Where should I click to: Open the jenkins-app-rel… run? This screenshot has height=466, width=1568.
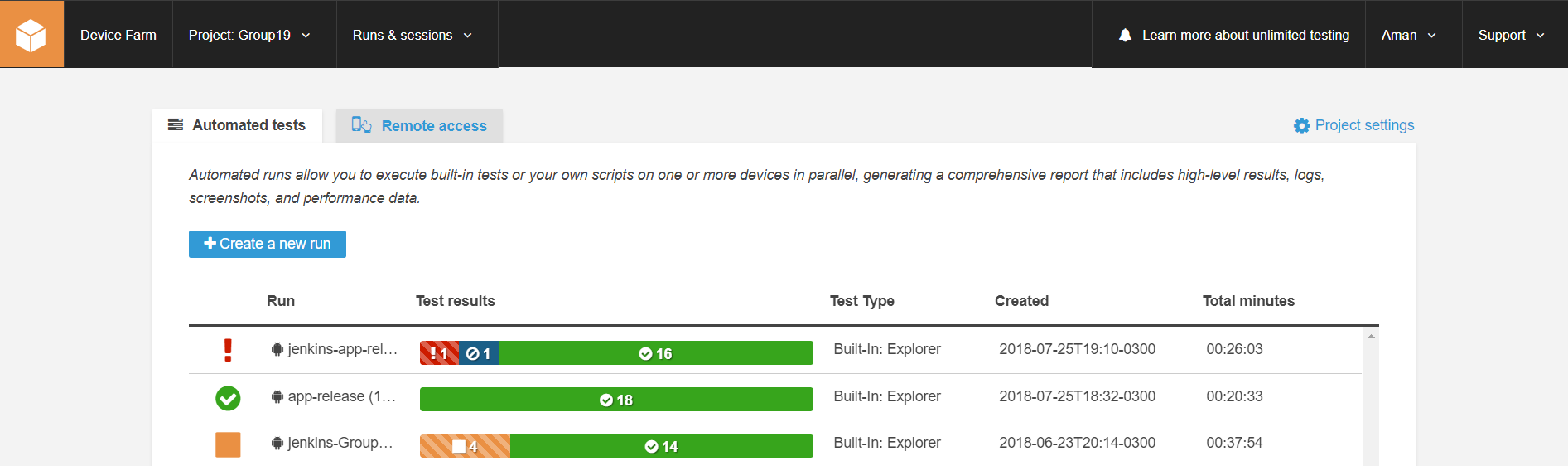point(342,349)
